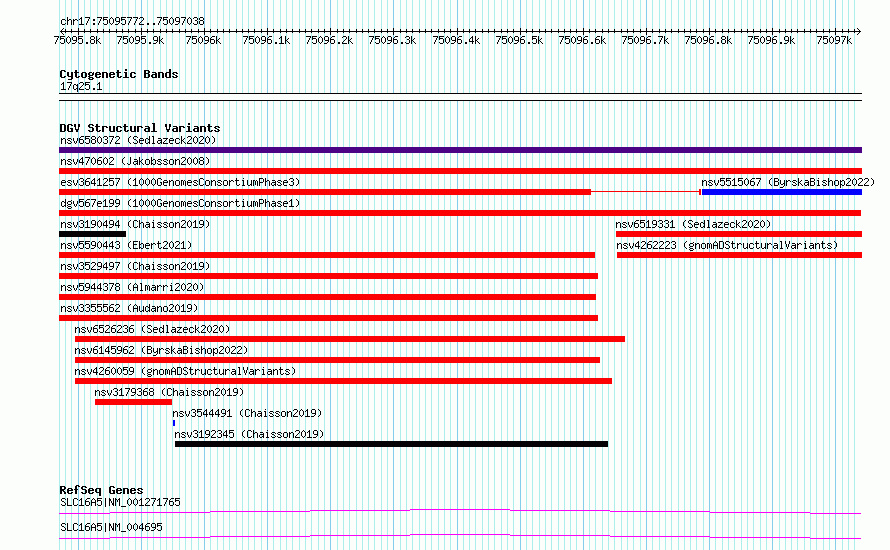The height and width of the screenshot is (550, 890).
Task: Click the red esv3641257 variant bar
Action: 325,192
